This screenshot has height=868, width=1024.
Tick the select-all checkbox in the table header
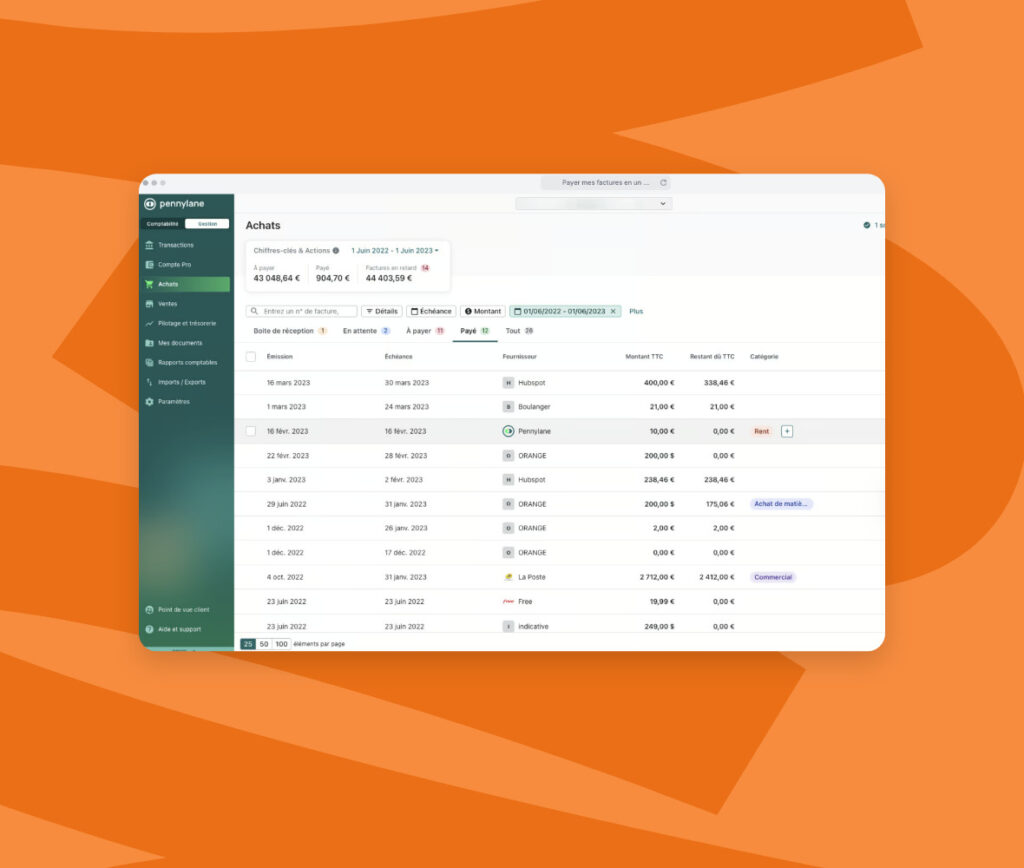click(x=251, y=357)
